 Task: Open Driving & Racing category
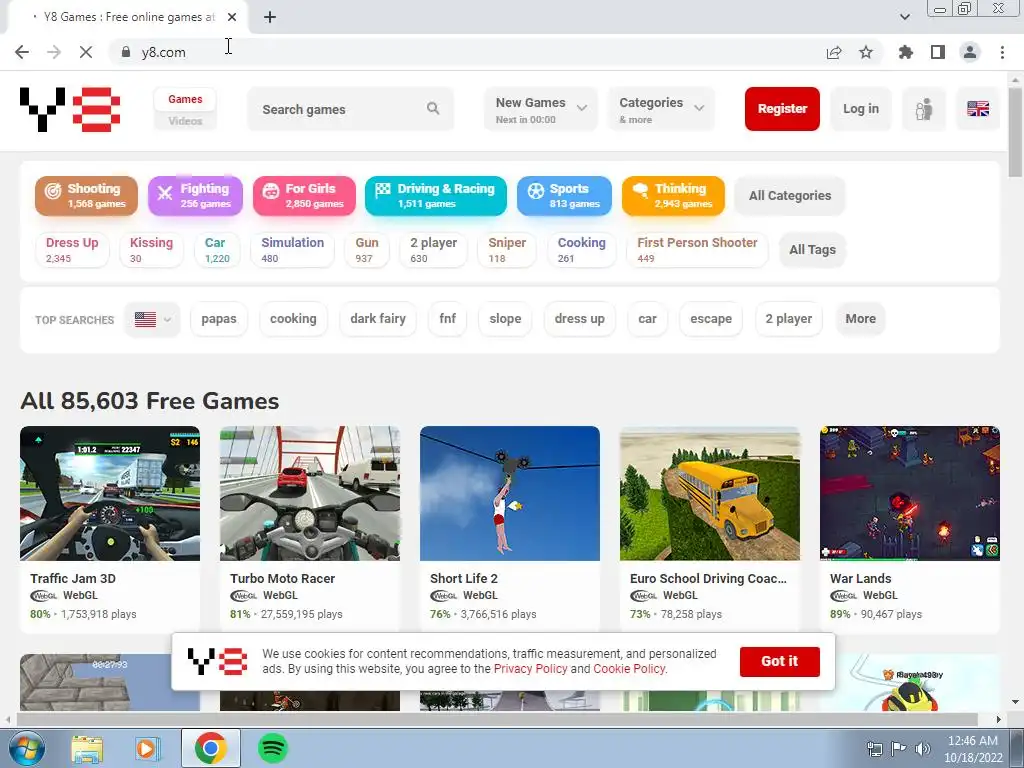(x=436, y=195)
